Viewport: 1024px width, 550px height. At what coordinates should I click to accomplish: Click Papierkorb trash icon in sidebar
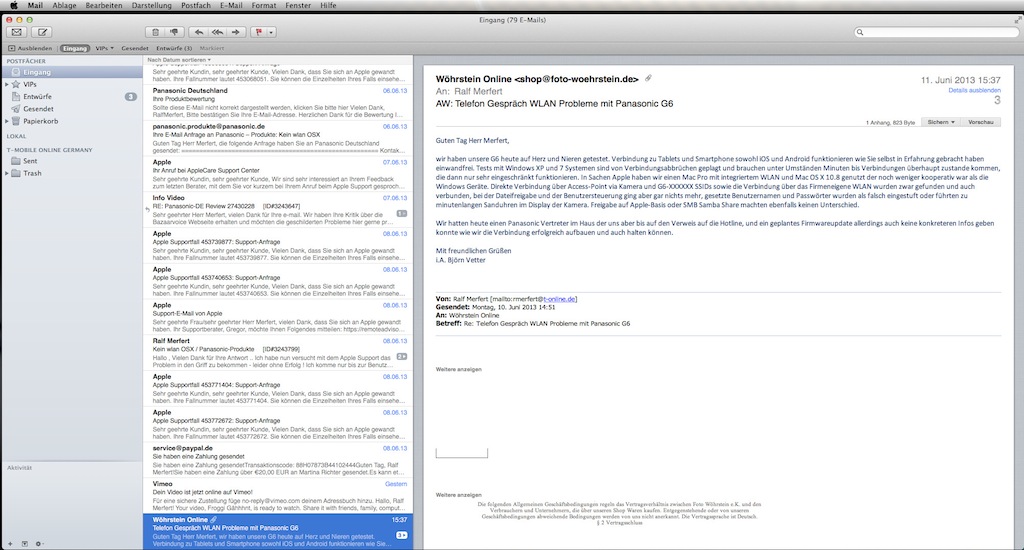(x=16, y=121)
